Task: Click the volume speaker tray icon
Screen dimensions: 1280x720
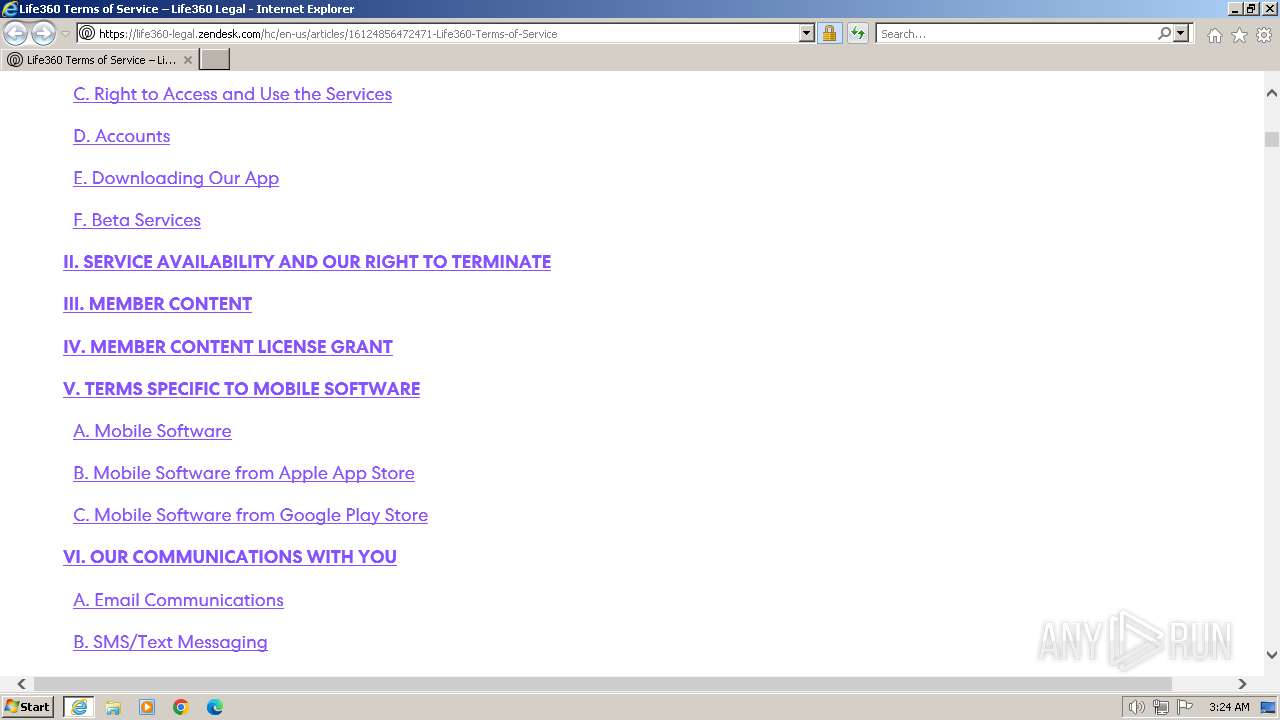Action: (1136, 707)
